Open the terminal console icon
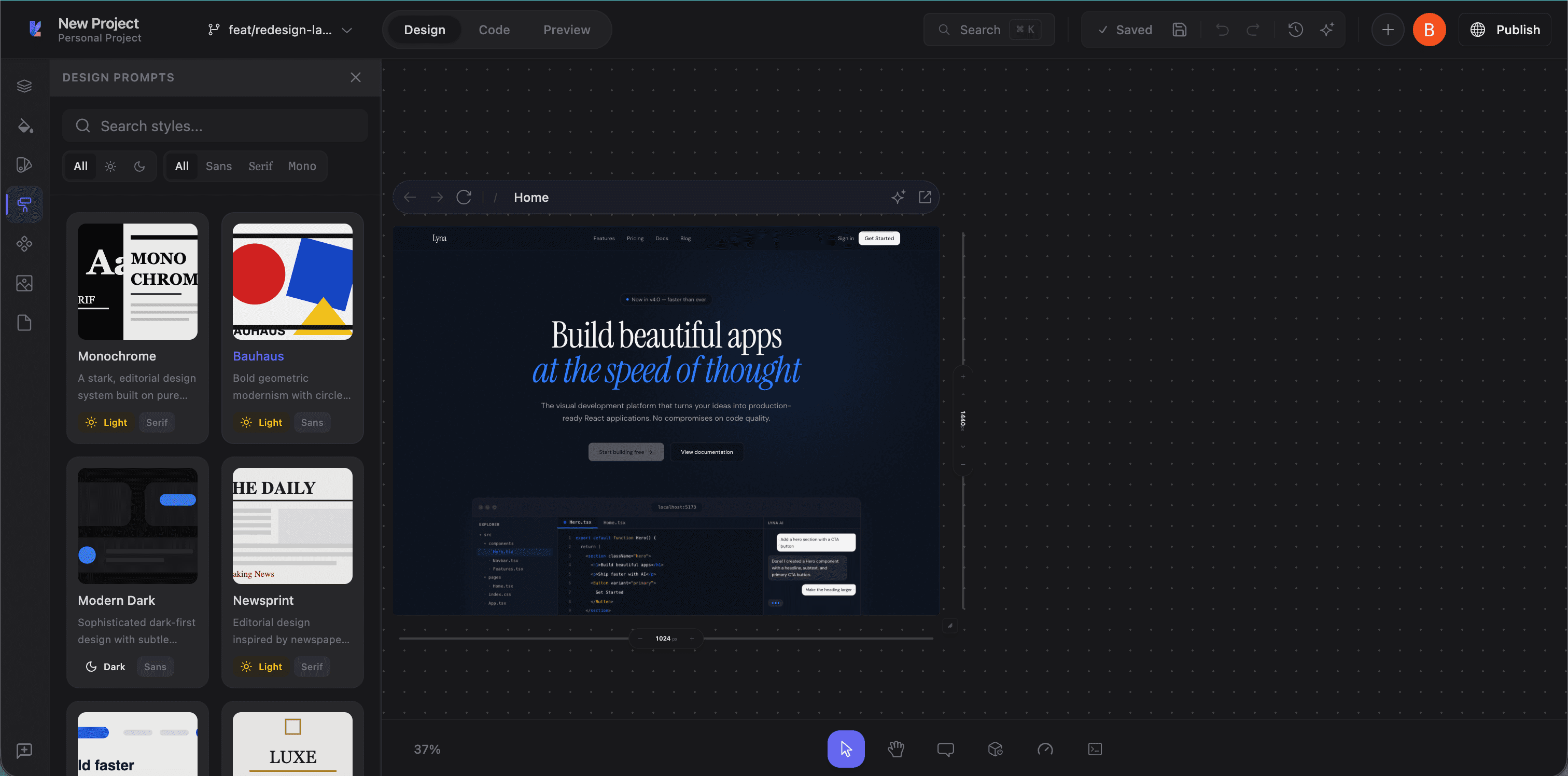The width and height of the screenshot is (1568, 776). [1095, 749]
